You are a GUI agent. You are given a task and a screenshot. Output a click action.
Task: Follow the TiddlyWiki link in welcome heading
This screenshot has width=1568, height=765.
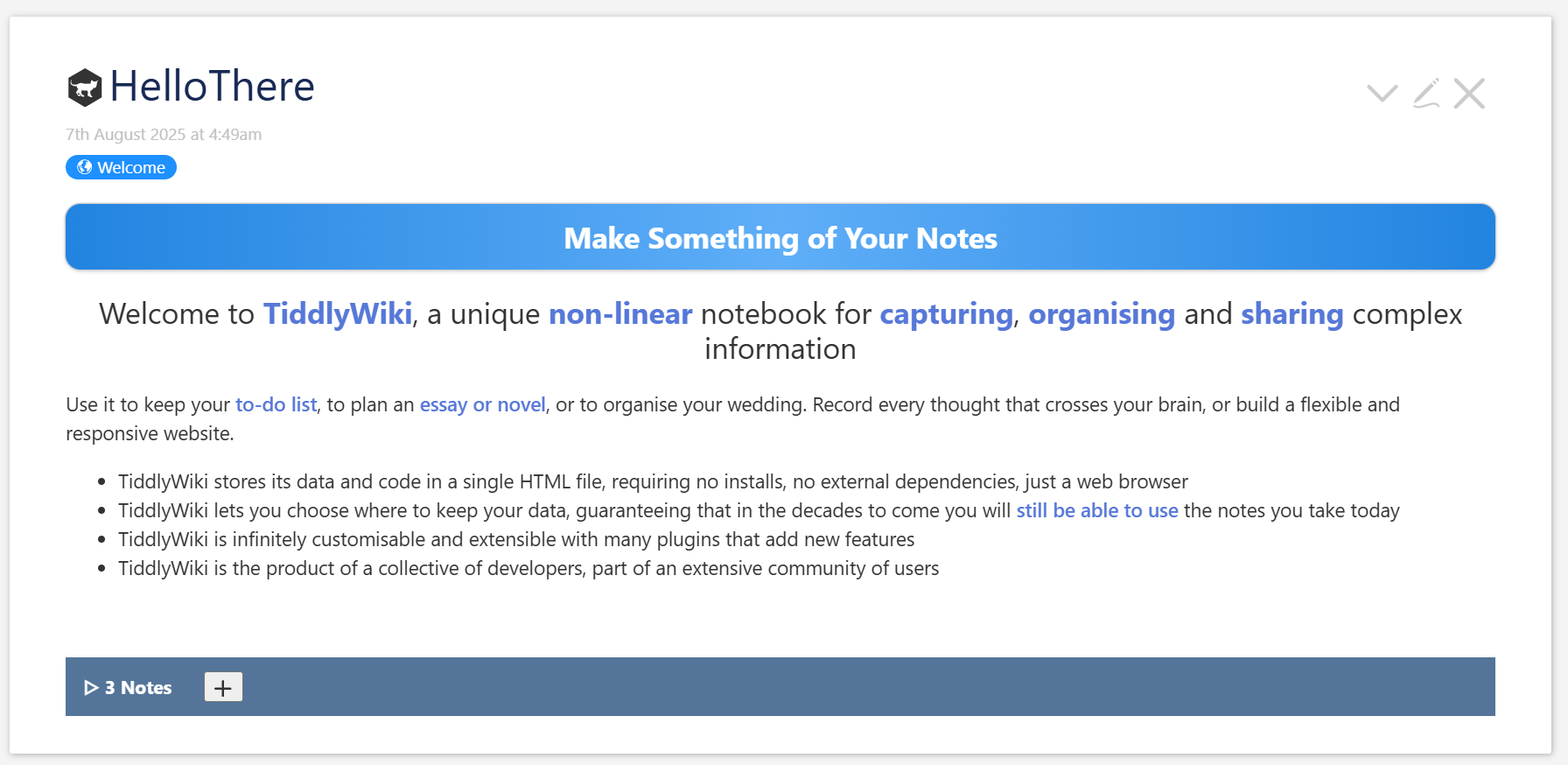pyautogui.click(x=337, y=313)
